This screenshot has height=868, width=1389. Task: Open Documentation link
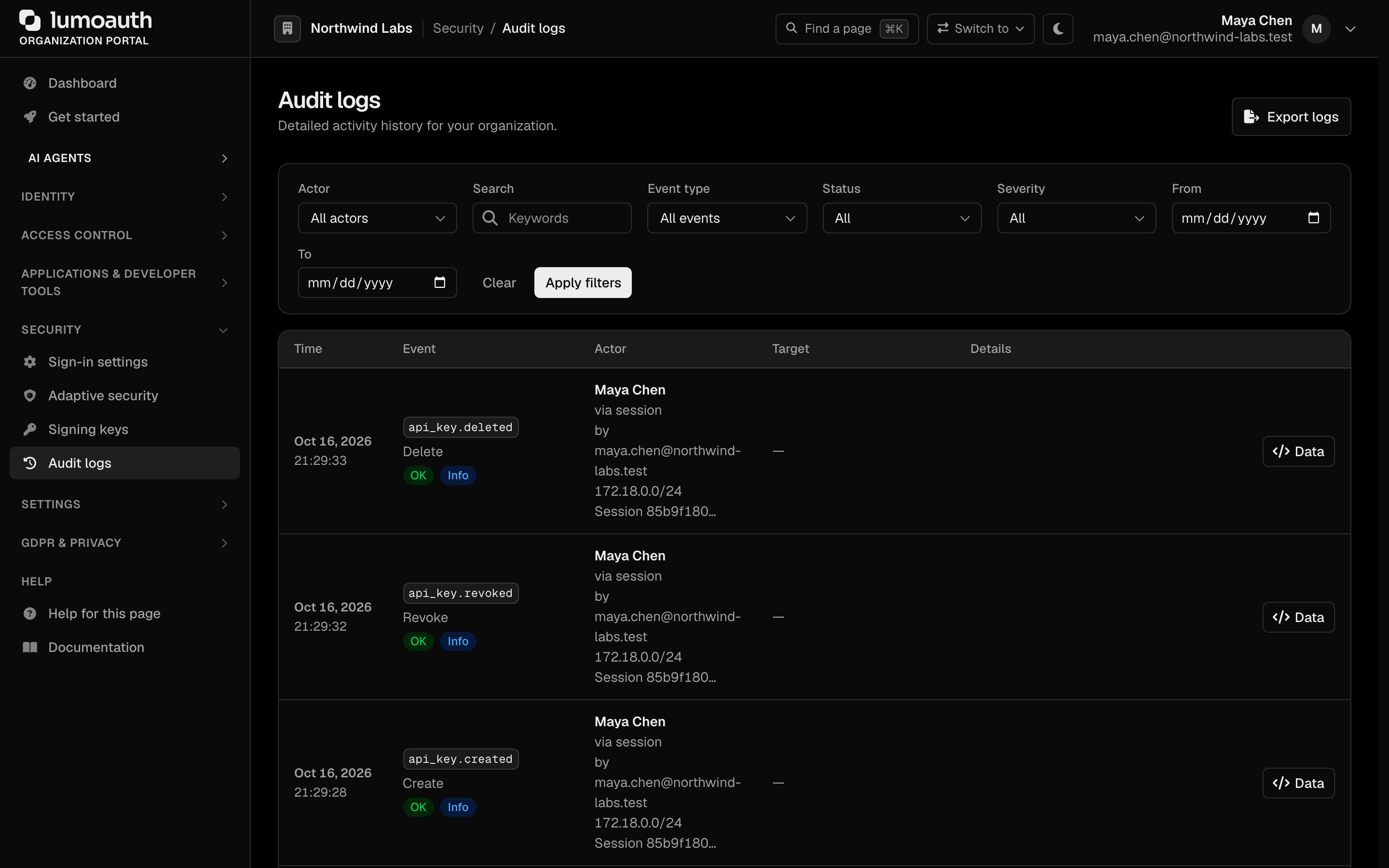[125, 648]
